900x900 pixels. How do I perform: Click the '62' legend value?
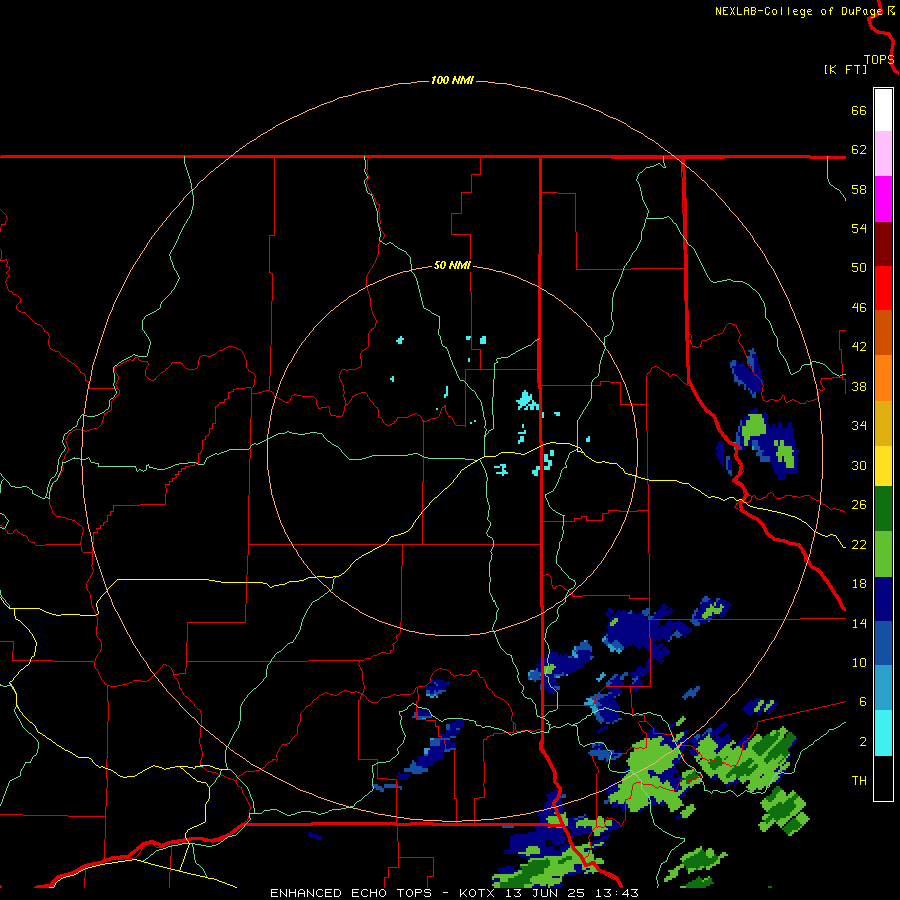(x=859, y=149)
